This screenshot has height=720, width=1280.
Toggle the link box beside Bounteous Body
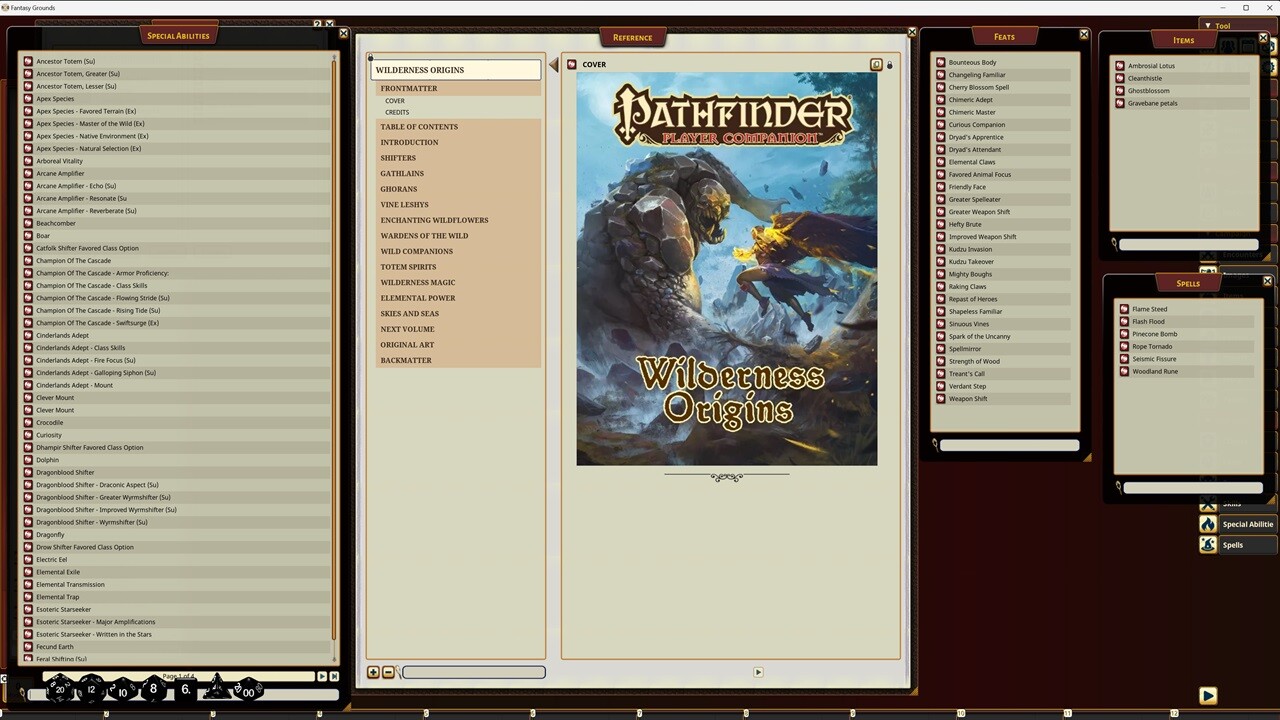[x=940, y=62]
